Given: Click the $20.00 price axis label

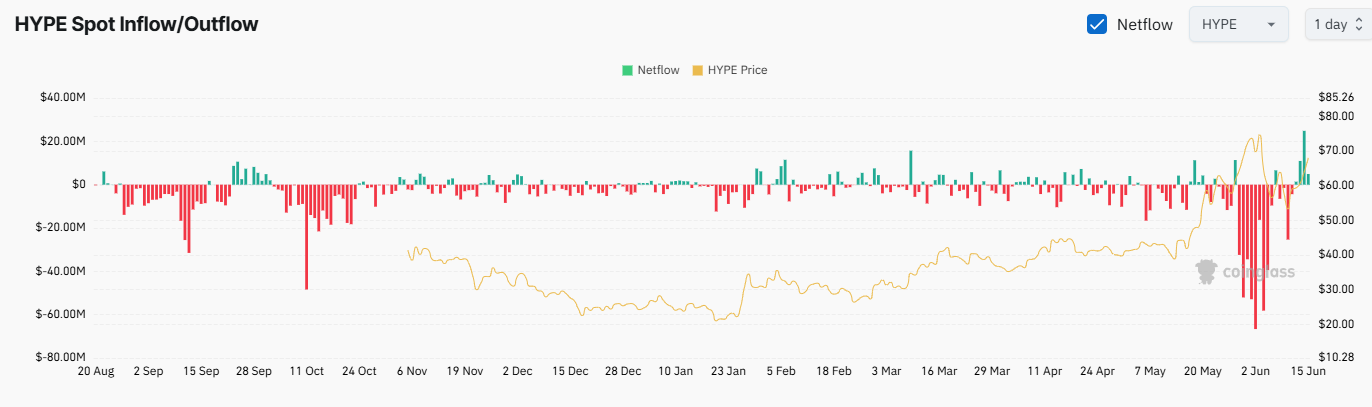Looking at the screenshot, I should [1337, 325].
